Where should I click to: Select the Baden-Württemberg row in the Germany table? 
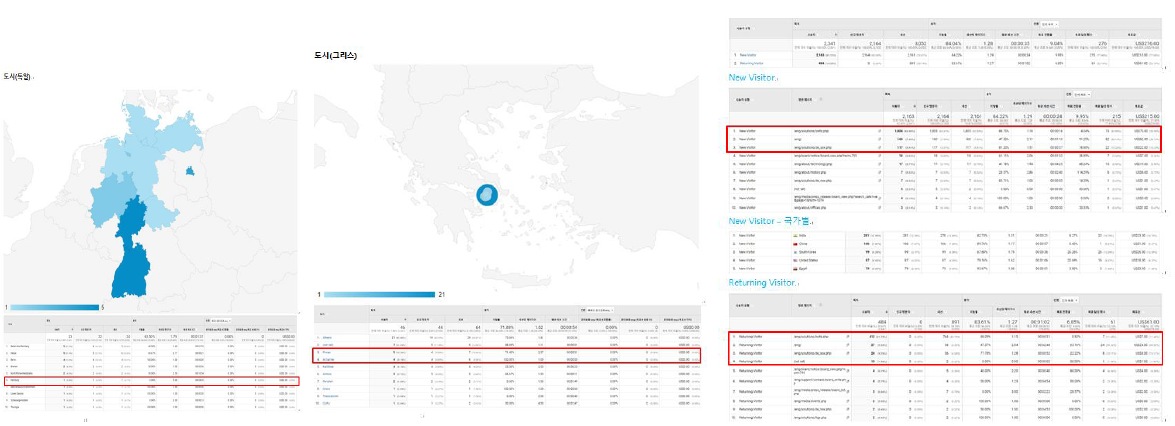[x=151, y=346]
